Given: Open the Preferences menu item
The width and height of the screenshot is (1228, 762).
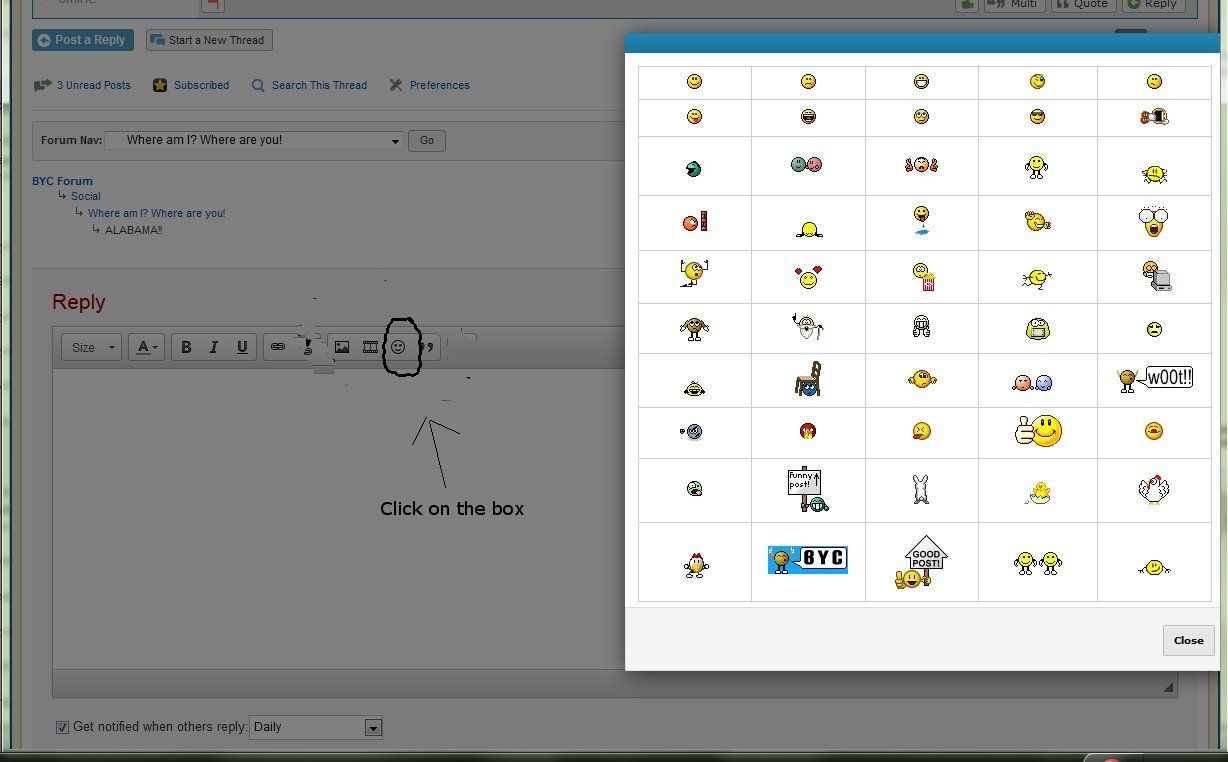Looking at the screenshot, I should coord(439,85).
